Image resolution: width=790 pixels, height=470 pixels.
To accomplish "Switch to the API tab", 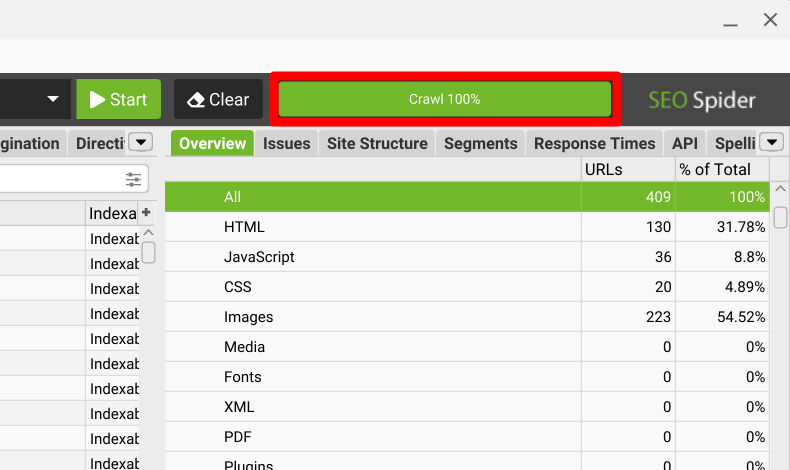I will click(x=684, y=143).
